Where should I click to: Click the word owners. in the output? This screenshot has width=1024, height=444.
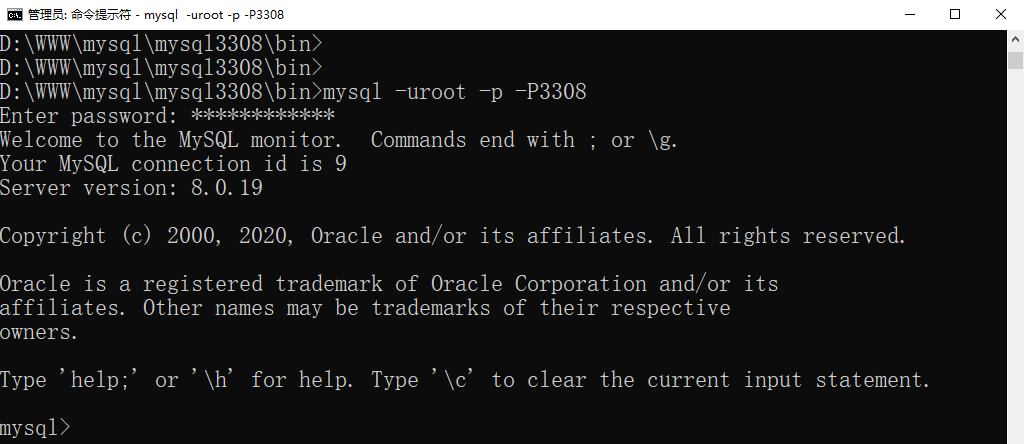pos(39,332)
